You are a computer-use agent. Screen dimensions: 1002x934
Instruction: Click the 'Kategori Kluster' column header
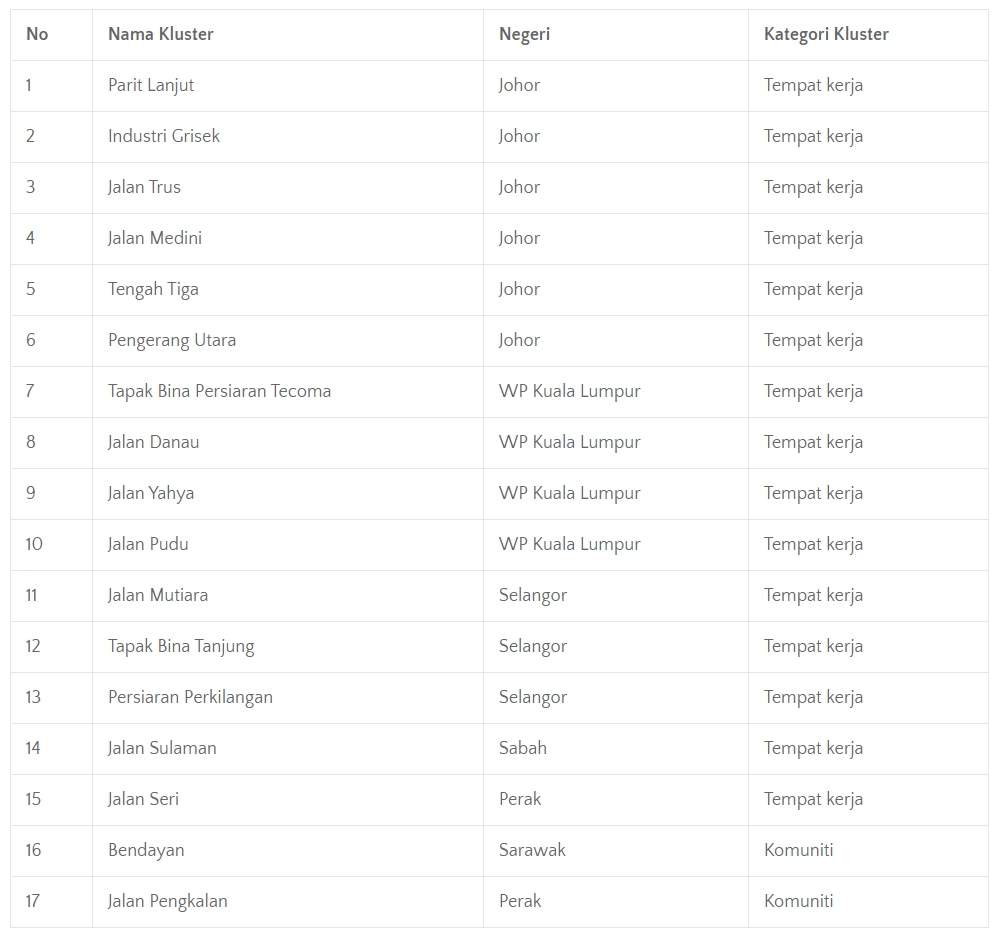pyautogui.click(x=826, y=34)
